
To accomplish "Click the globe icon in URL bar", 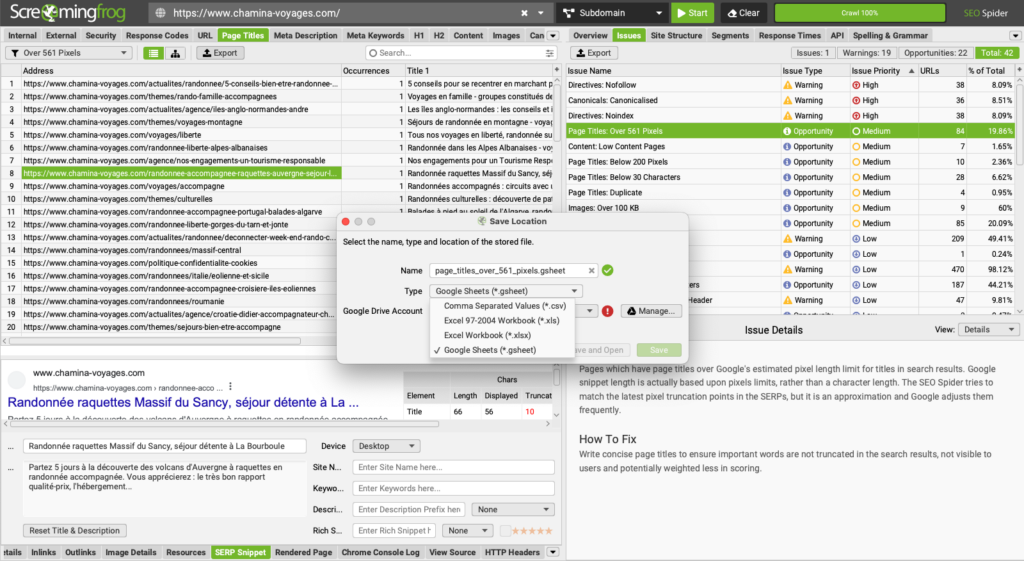I will tap(160, 13).
